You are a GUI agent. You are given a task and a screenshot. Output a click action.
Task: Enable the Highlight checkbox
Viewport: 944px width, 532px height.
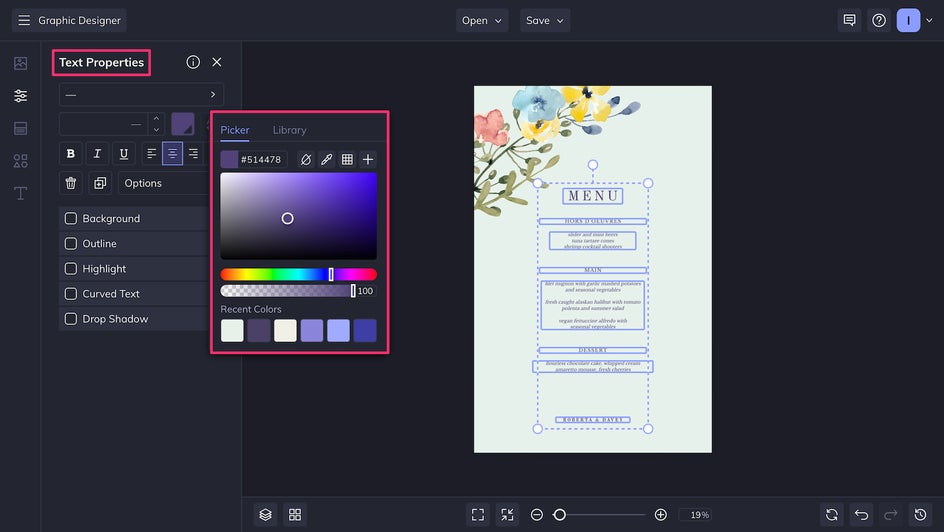coord(70,269)
